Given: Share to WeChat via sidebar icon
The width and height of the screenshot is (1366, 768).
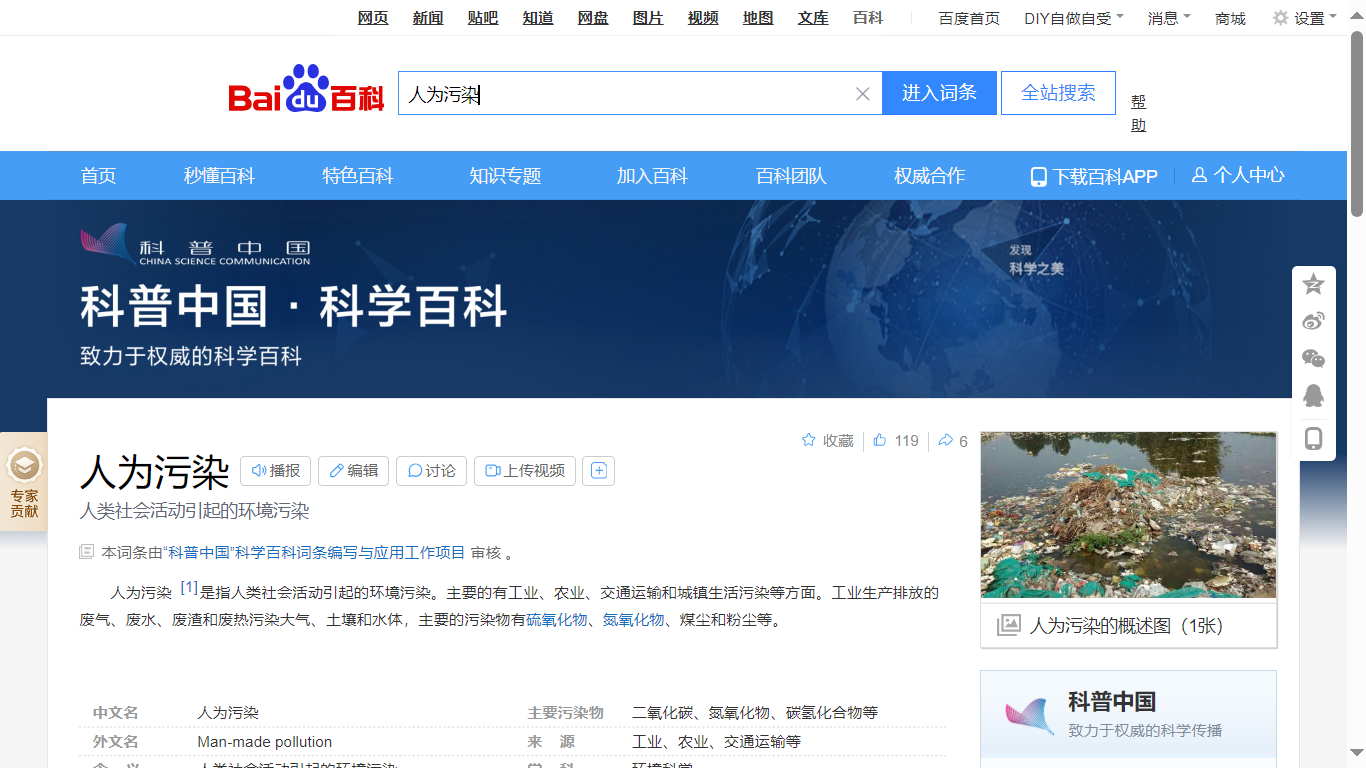Looking at the screenshot, I should (x=1314, y=358).
